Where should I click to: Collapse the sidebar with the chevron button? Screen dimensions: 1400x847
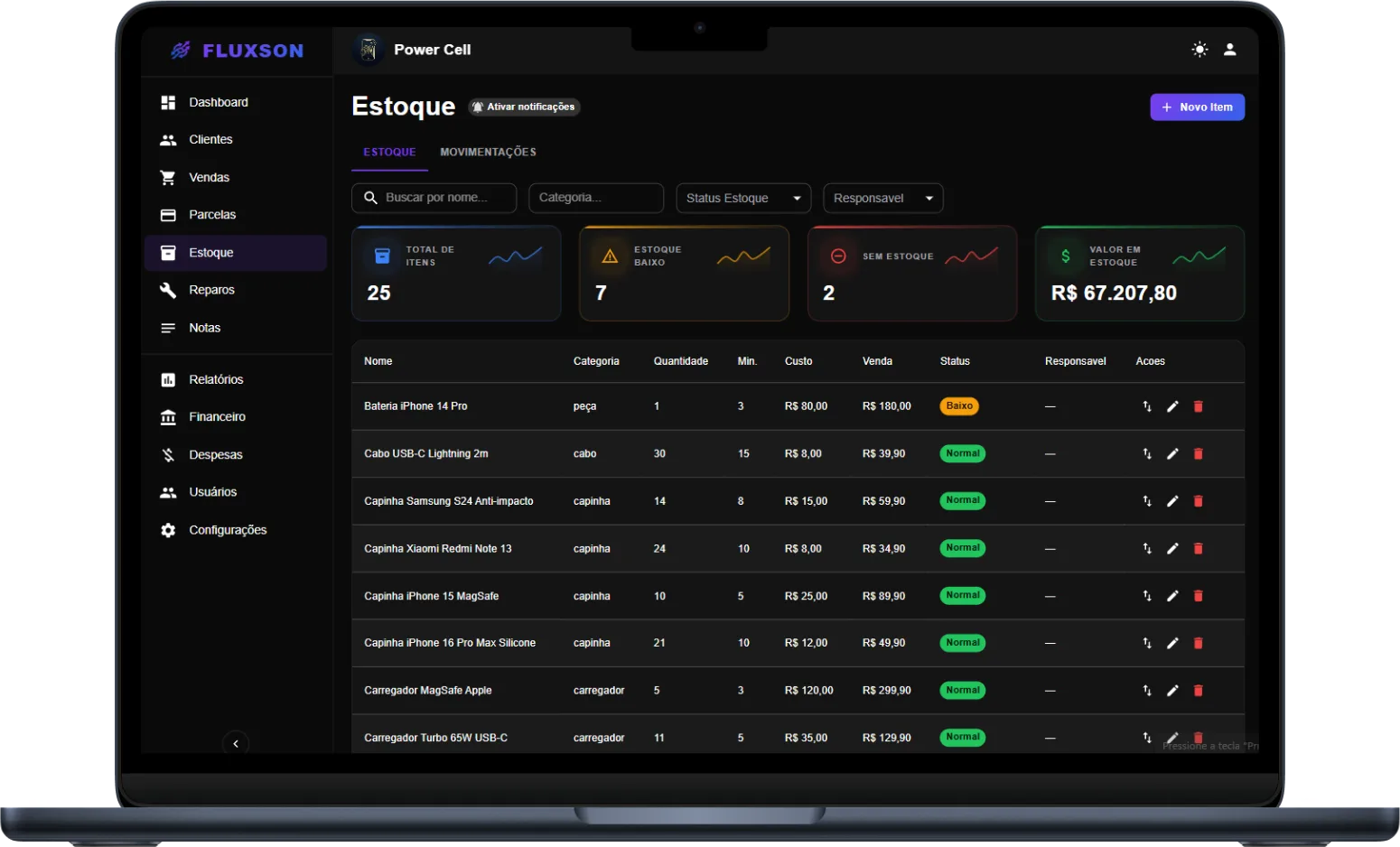point(236,743)
